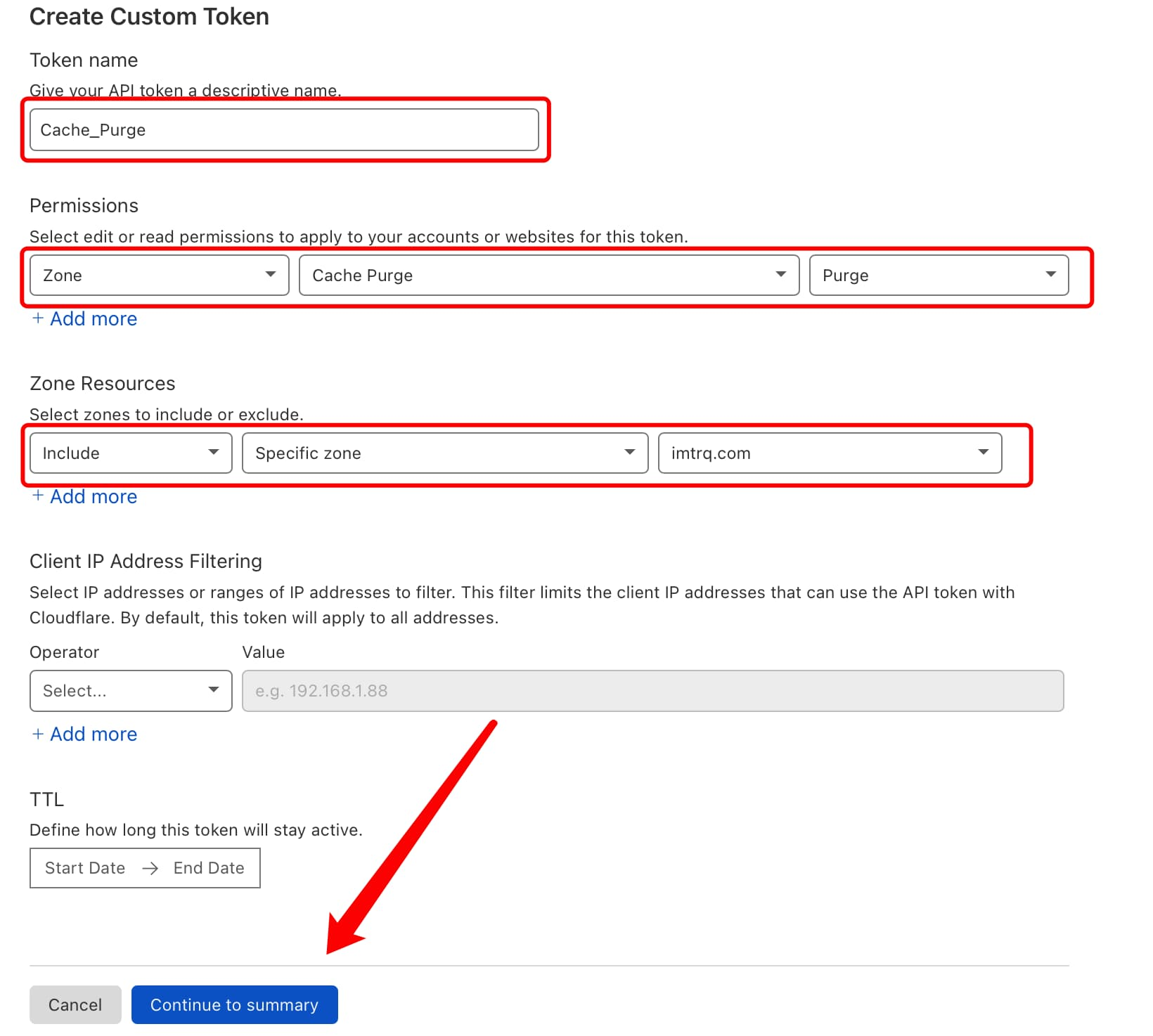
Task: Click Add more under IP Address Filtering
Action: (94, 734)
